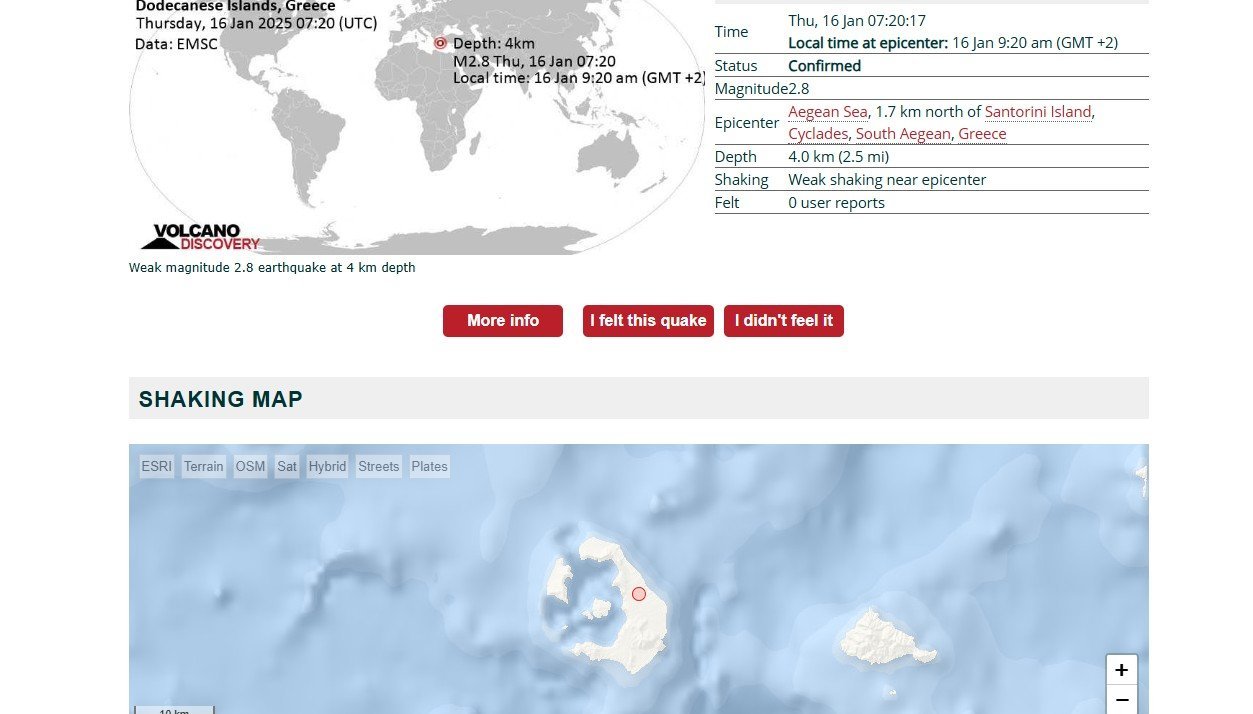Open the Santorini Island link
The image size is (1253, 714).
tap(1037, 112)
